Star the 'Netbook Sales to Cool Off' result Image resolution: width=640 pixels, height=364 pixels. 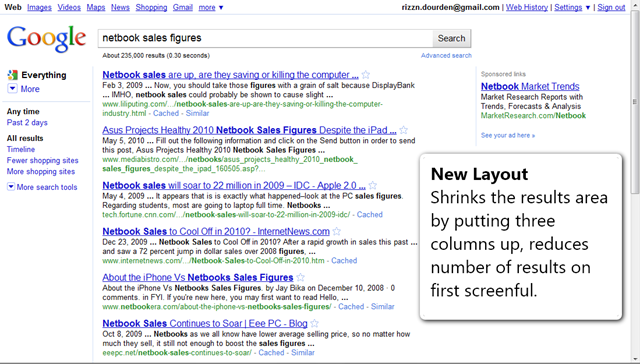tap(337, 231)
